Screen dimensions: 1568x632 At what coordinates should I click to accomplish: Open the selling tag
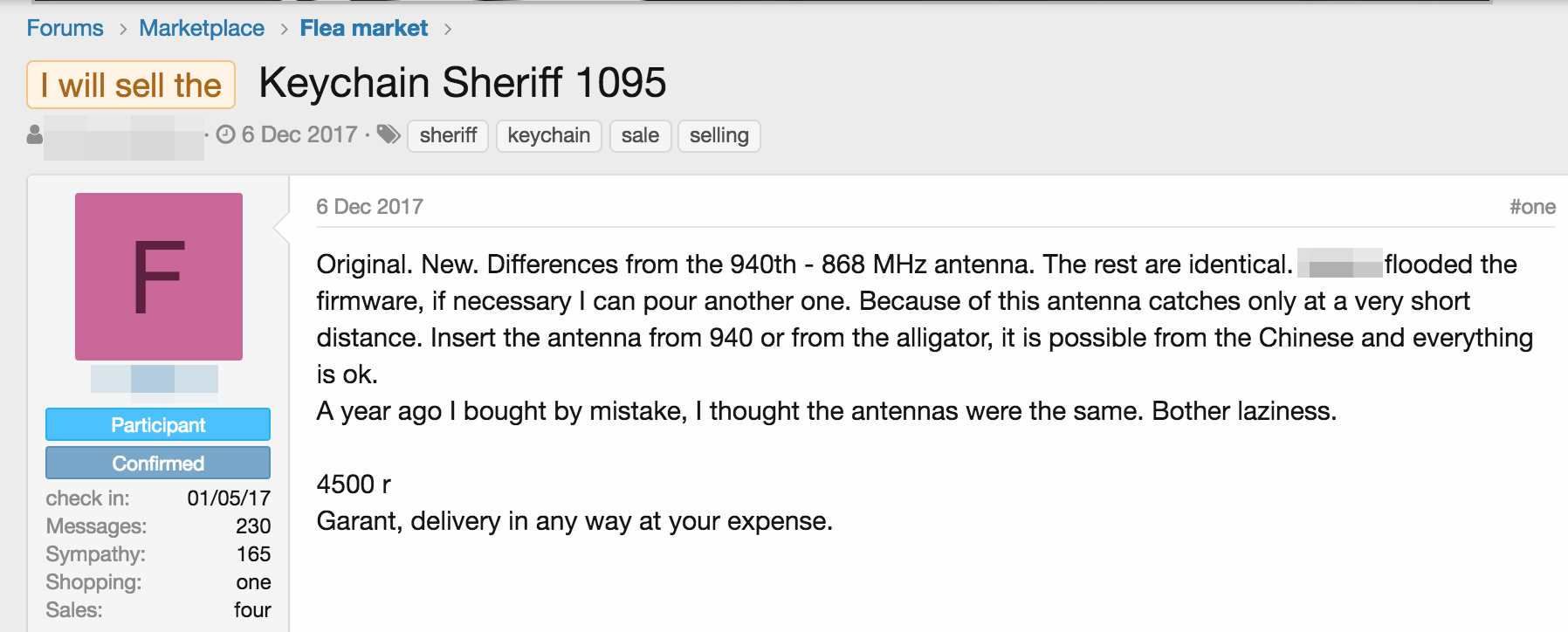coord(719,135)
